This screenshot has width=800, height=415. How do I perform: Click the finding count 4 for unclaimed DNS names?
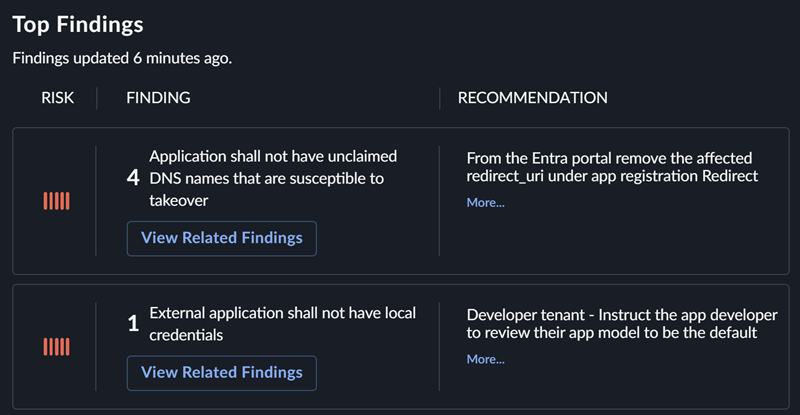click(133, 178)
